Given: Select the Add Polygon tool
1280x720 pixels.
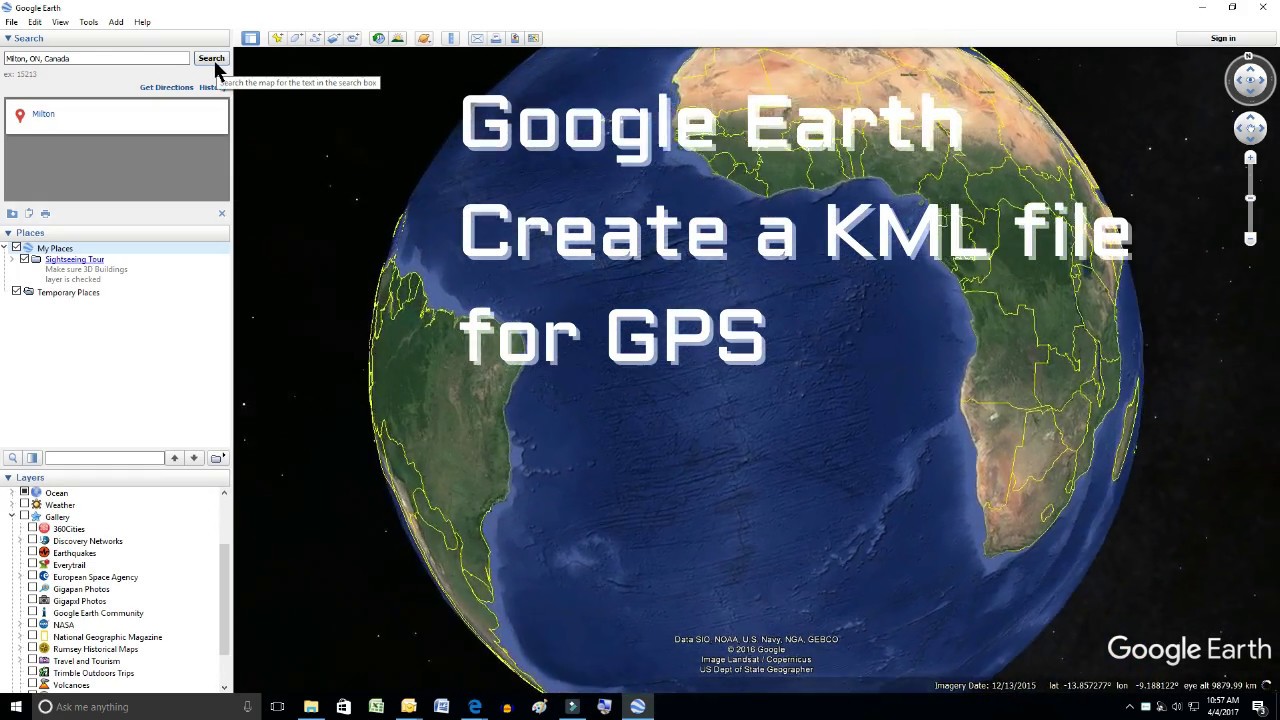Looking at the screenshot, I should coord(296,38).
